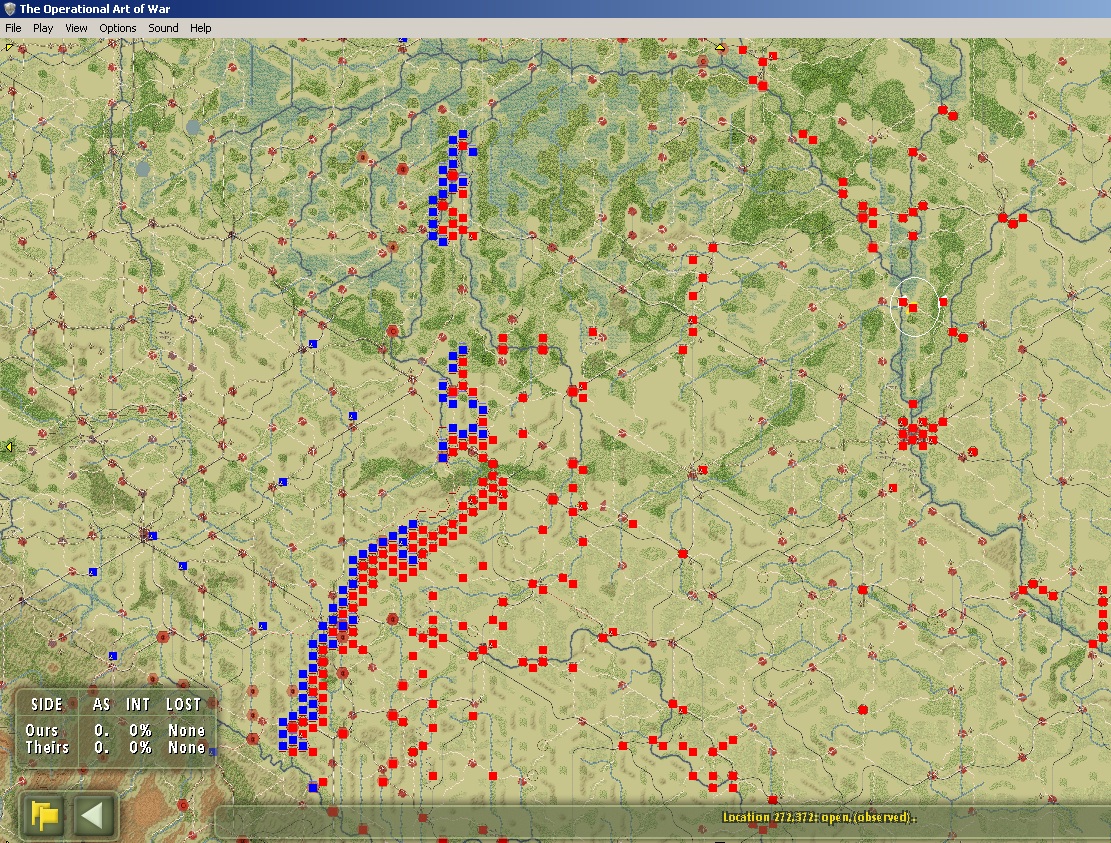This screenshot has width=1111, height=843.
Task: Click the yellow scroll-up arrow at map top
Action: point(720,47)
